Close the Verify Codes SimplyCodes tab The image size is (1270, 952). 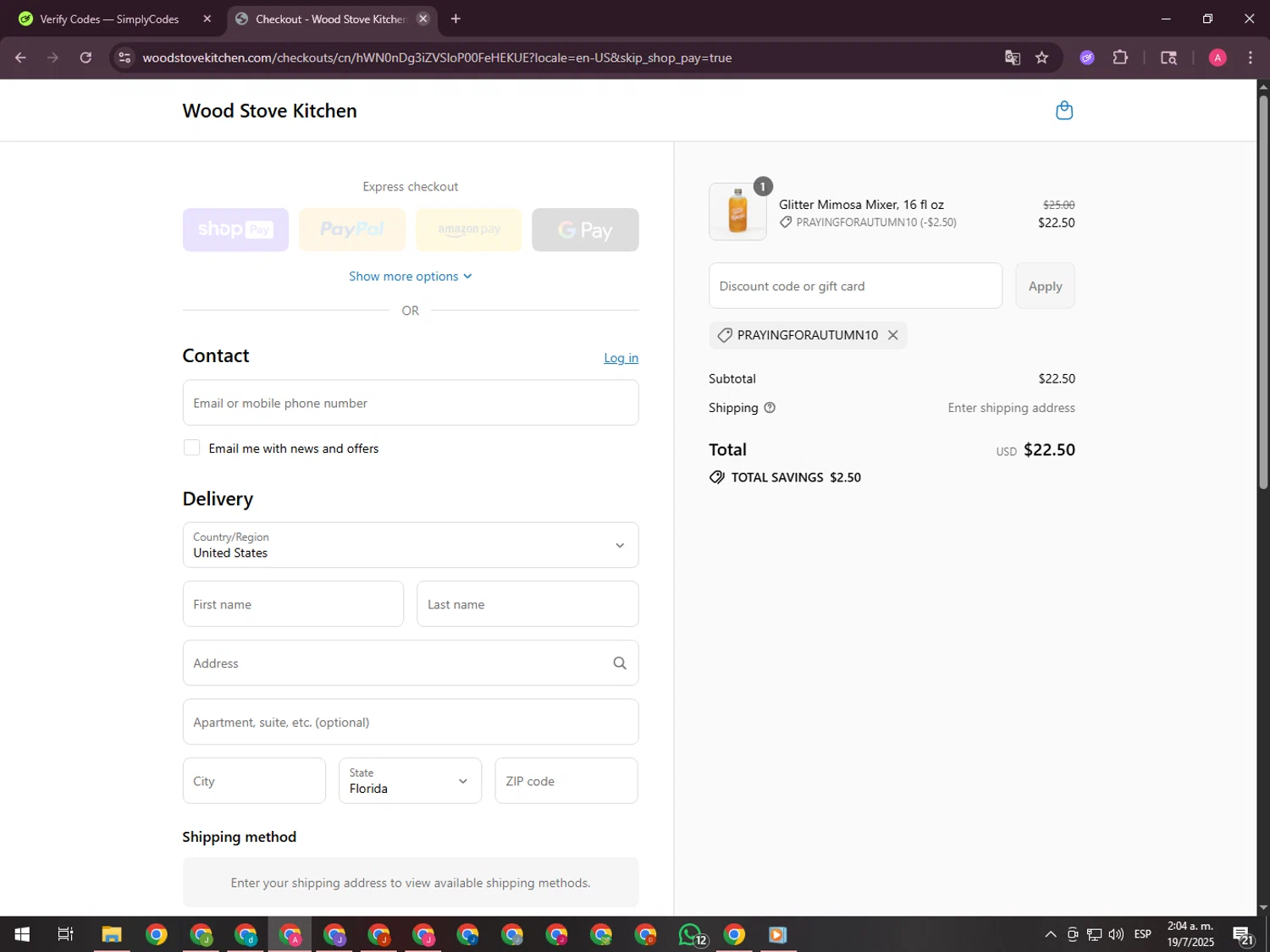click(x=207, y=19)
